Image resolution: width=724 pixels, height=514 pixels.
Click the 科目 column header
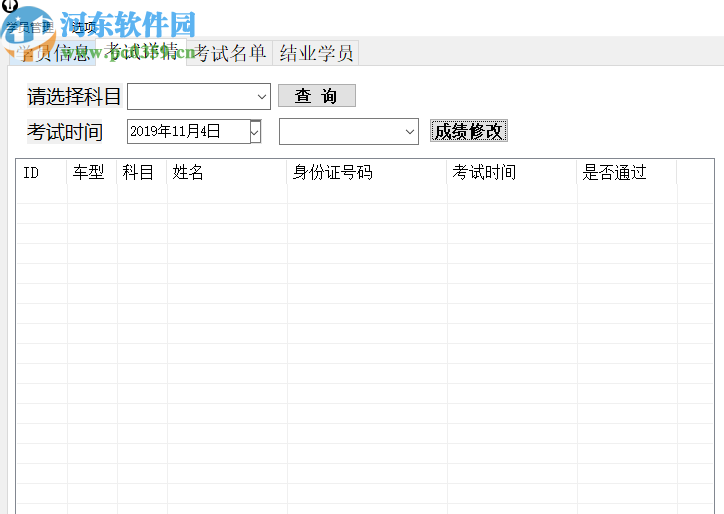[x=142, y=172]
